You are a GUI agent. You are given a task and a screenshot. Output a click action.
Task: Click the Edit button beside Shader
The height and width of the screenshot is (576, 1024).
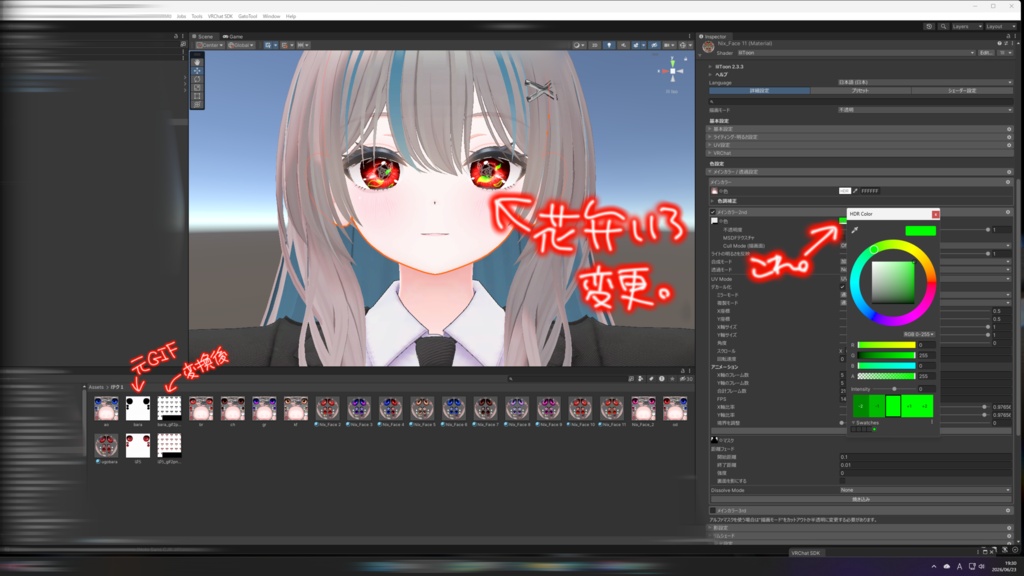point(985,53)
